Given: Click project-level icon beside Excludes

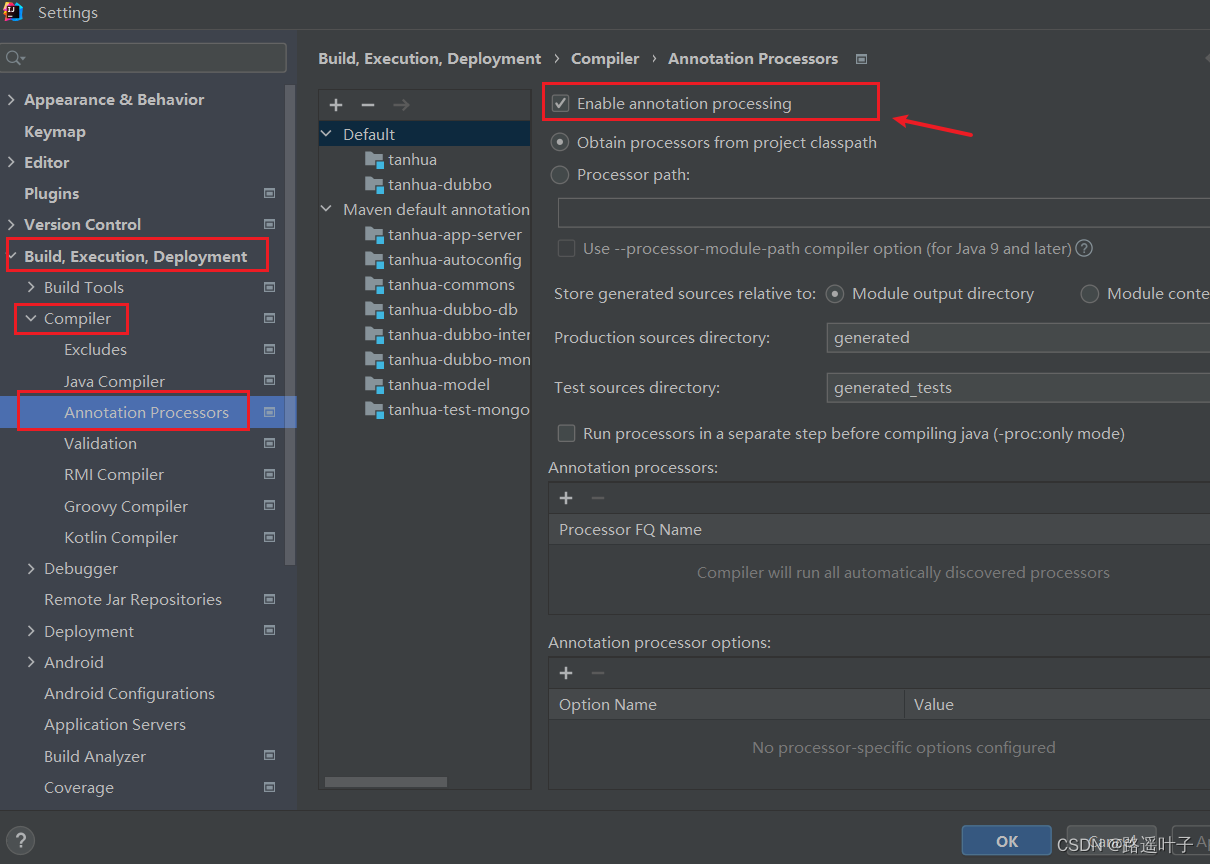Looking at the screenshot, I should 269,349.
